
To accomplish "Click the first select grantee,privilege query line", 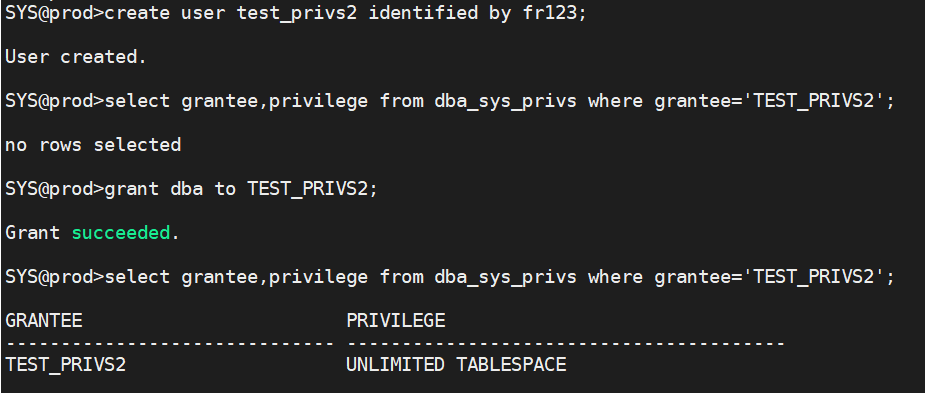I will (x=450, y=101).
